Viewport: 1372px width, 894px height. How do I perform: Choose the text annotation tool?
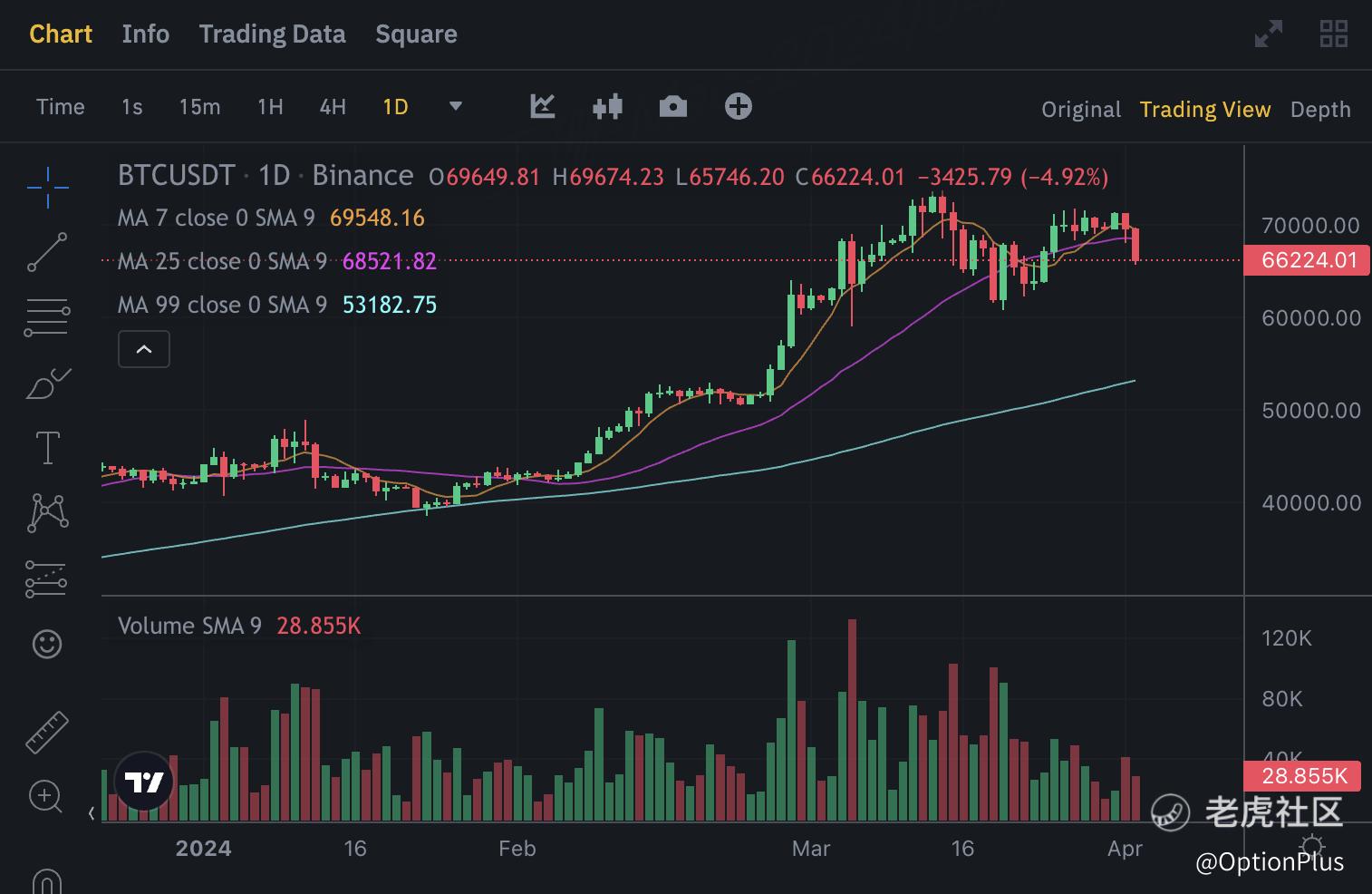pos(47,448)
